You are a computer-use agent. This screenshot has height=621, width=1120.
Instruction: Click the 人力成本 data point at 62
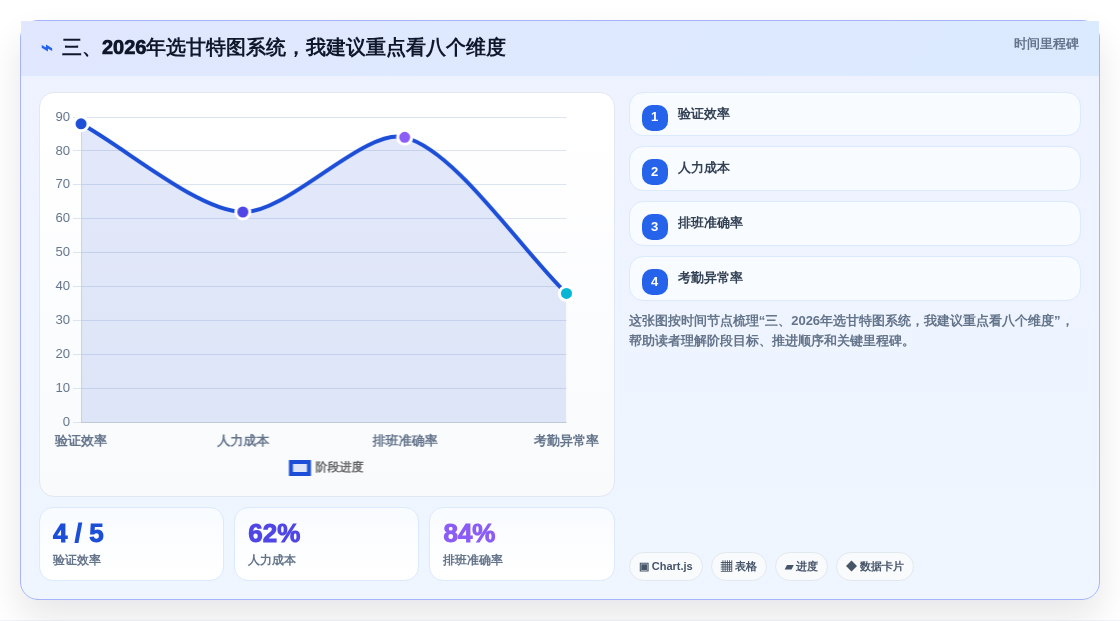tap(243, 212)
